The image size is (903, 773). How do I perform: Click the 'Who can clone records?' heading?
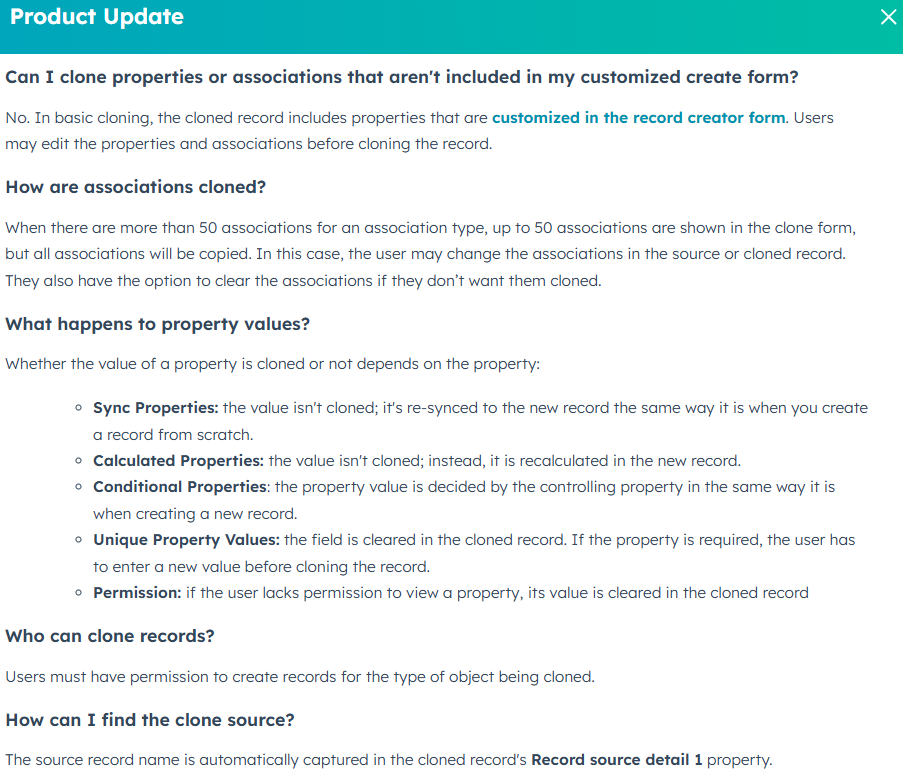coord(110,636)
